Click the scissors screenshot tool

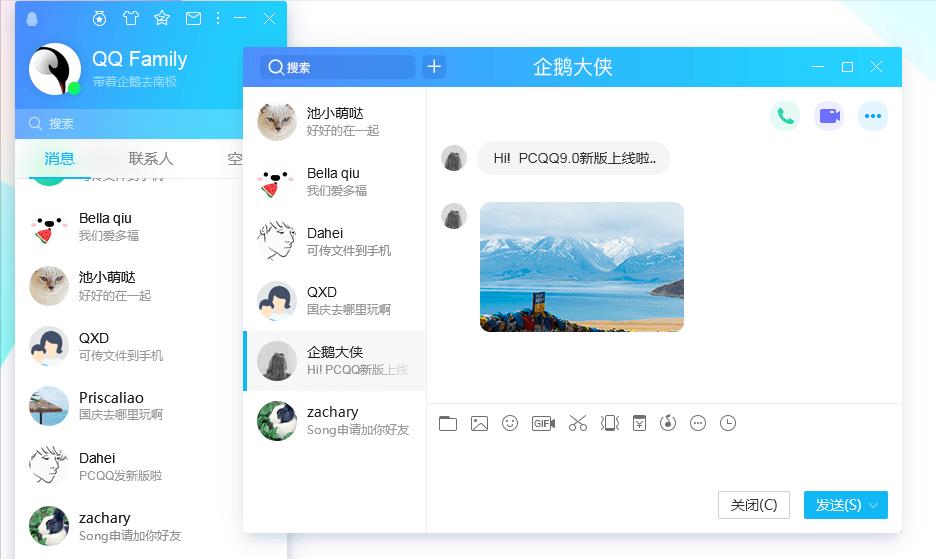[577, 423]
